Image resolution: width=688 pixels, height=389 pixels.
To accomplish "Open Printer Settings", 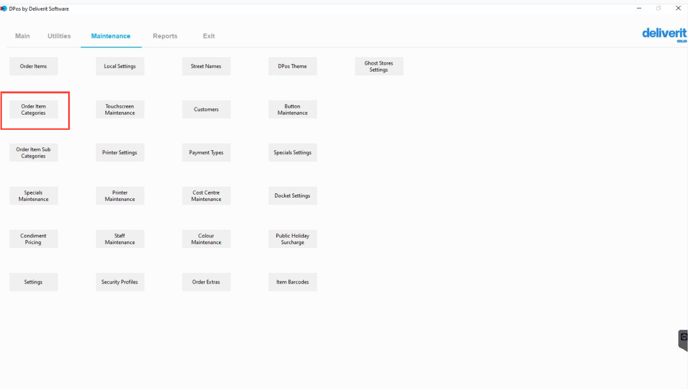I will (x=120, y=153).
